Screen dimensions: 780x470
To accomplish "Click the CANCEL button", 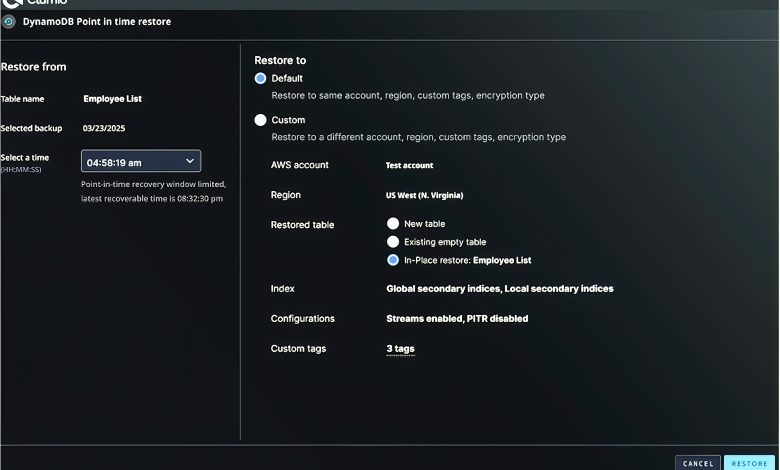I will tap(697, 463).
